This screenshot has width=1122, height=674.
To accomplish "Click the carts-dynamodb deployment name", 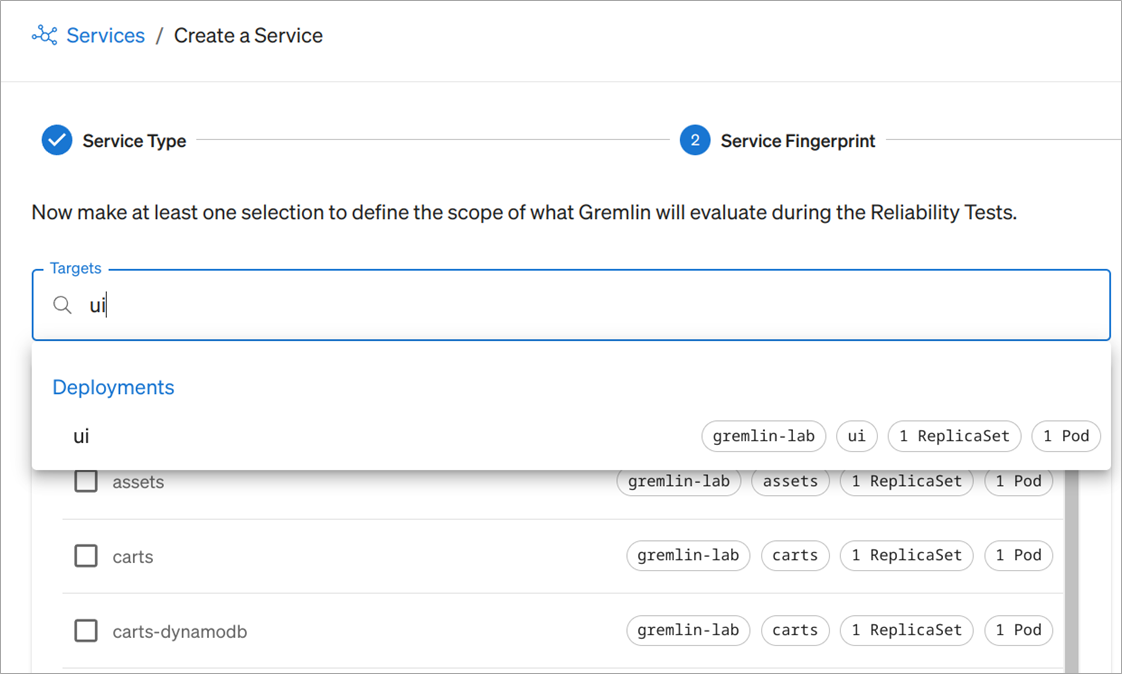I will point(180,632).
